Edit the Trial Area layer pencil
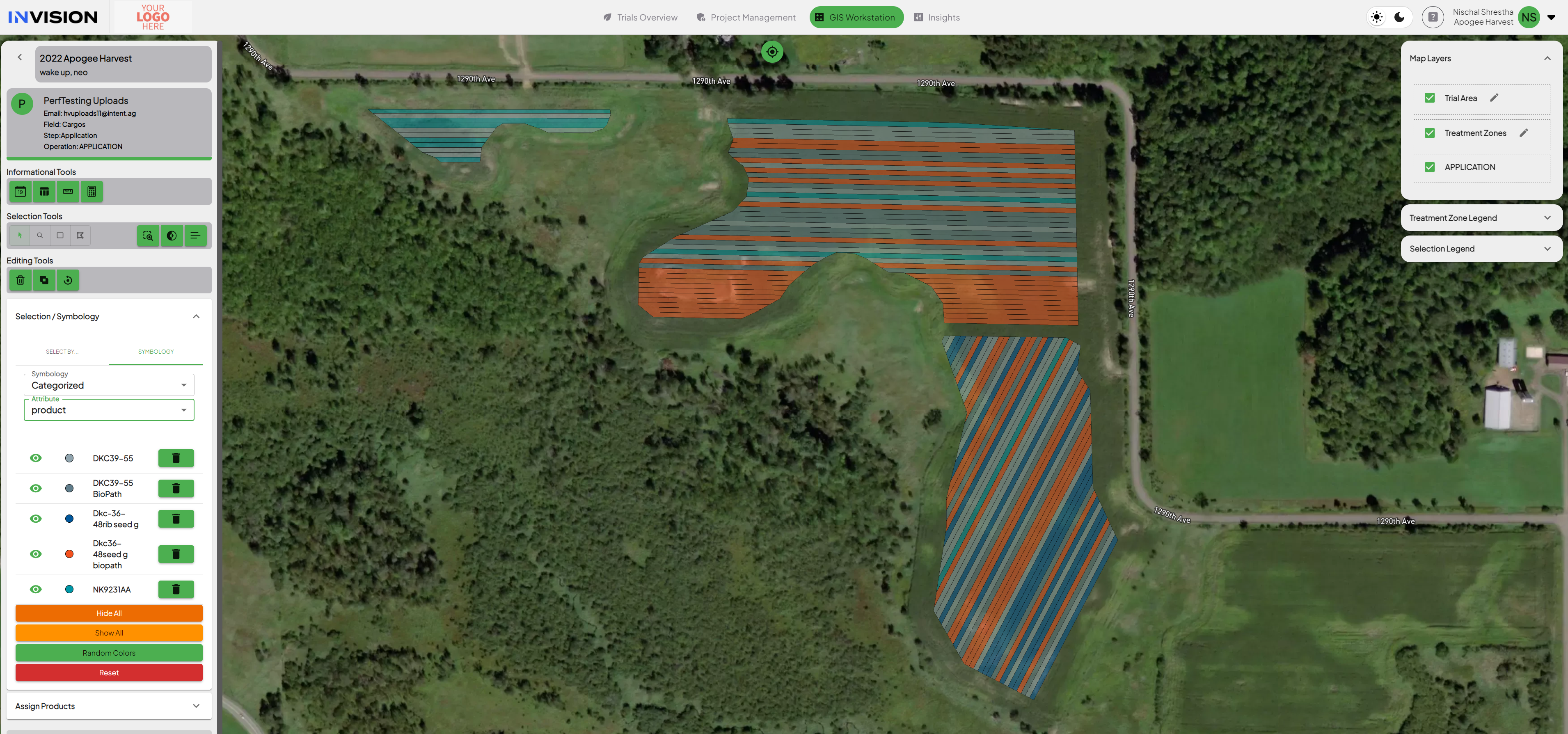Screen dimensions: 1568x734 1494,98
